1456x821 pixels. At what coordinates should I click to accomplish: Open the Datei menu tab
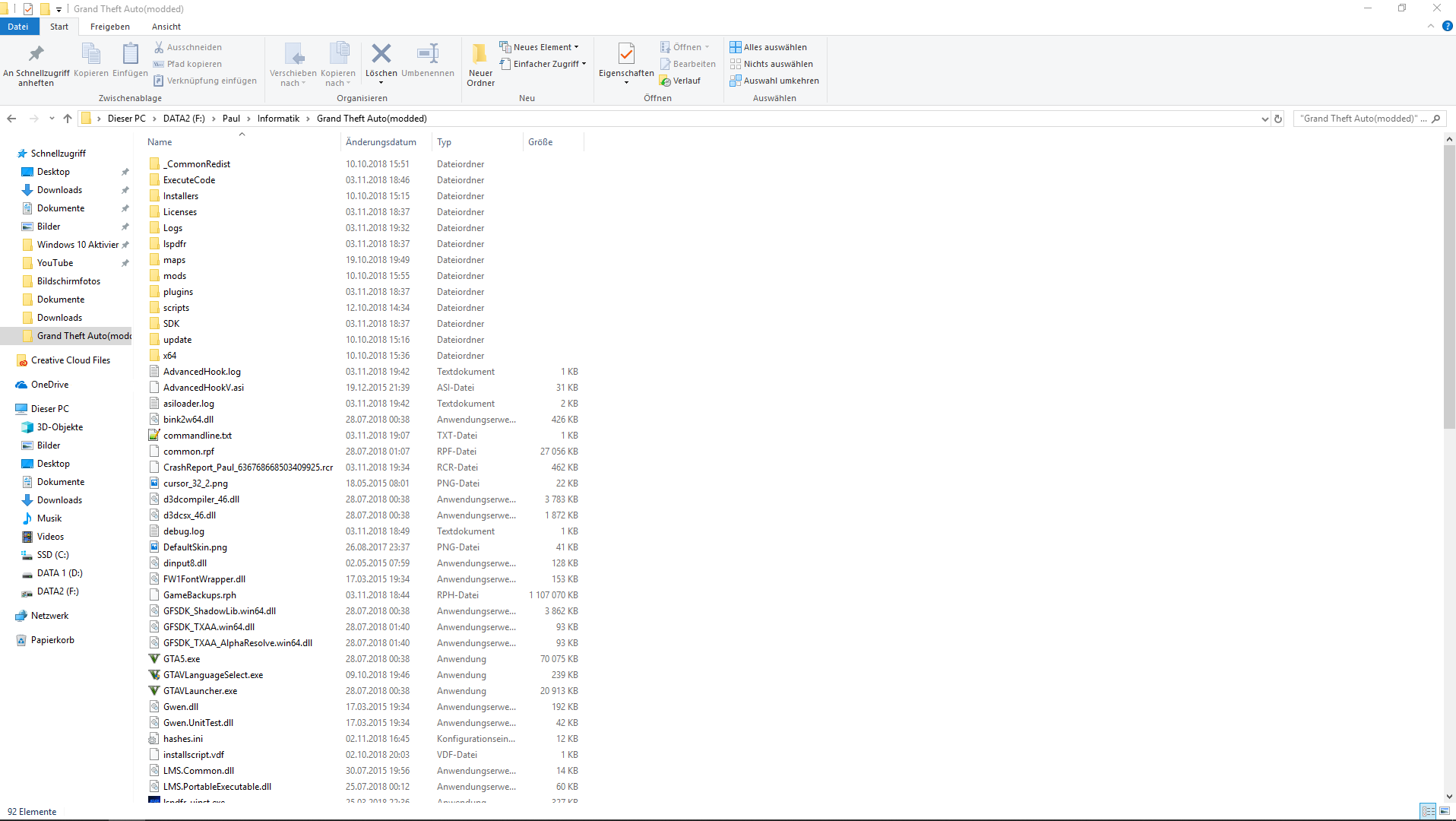click(18, 27)
